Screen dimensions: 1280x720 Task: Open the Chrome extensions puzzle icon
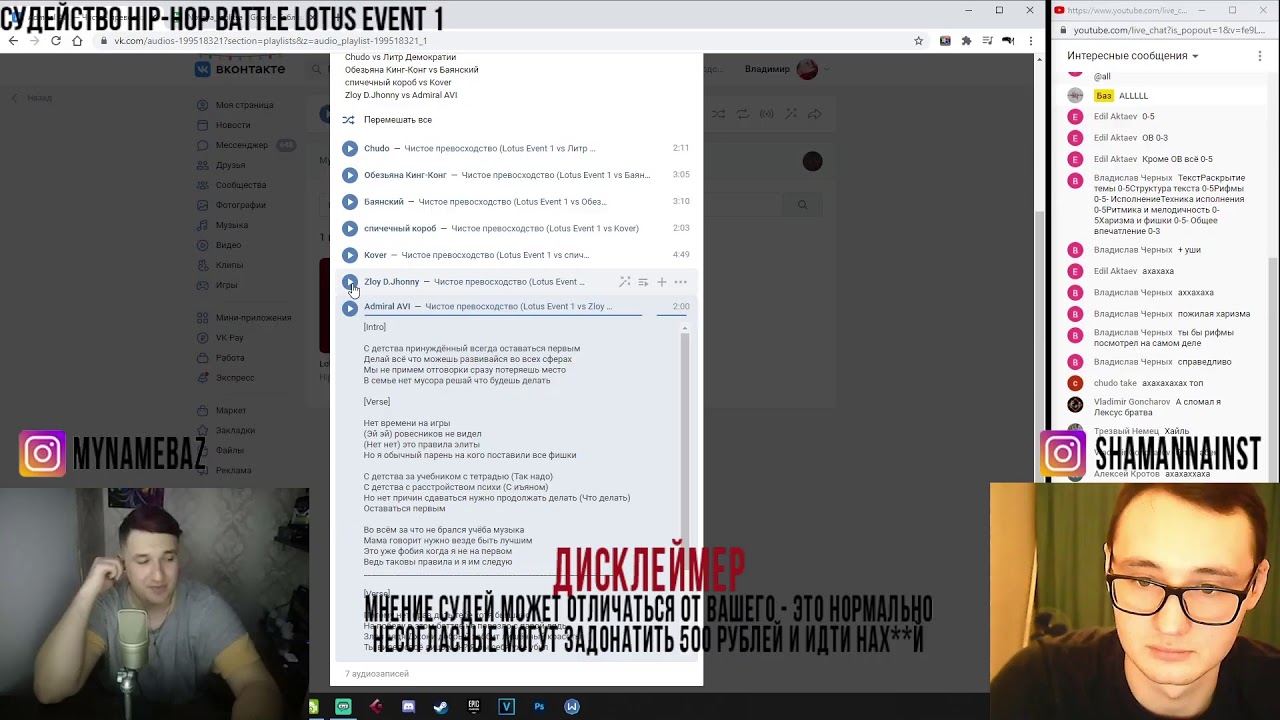[966, 41]
